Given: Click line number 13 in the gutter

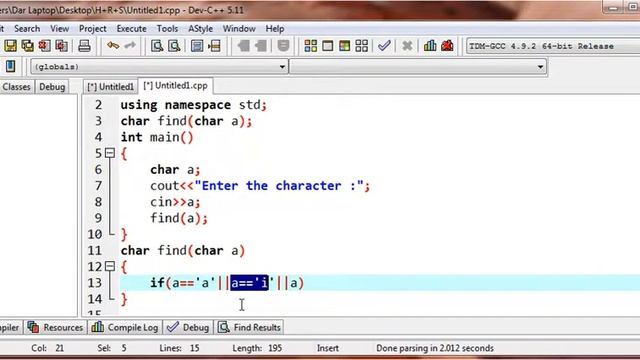Looking at the screenshot, I should pyautogui.click(x=94, y=282).
